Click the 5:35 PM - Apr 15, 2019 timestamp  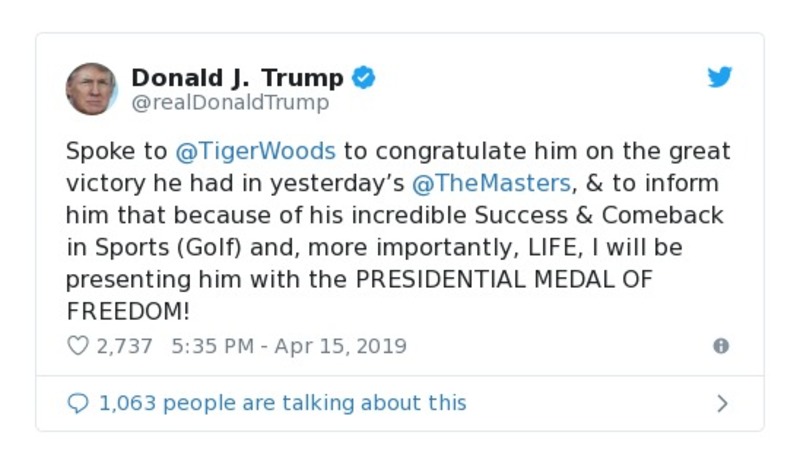pos(289,346)
